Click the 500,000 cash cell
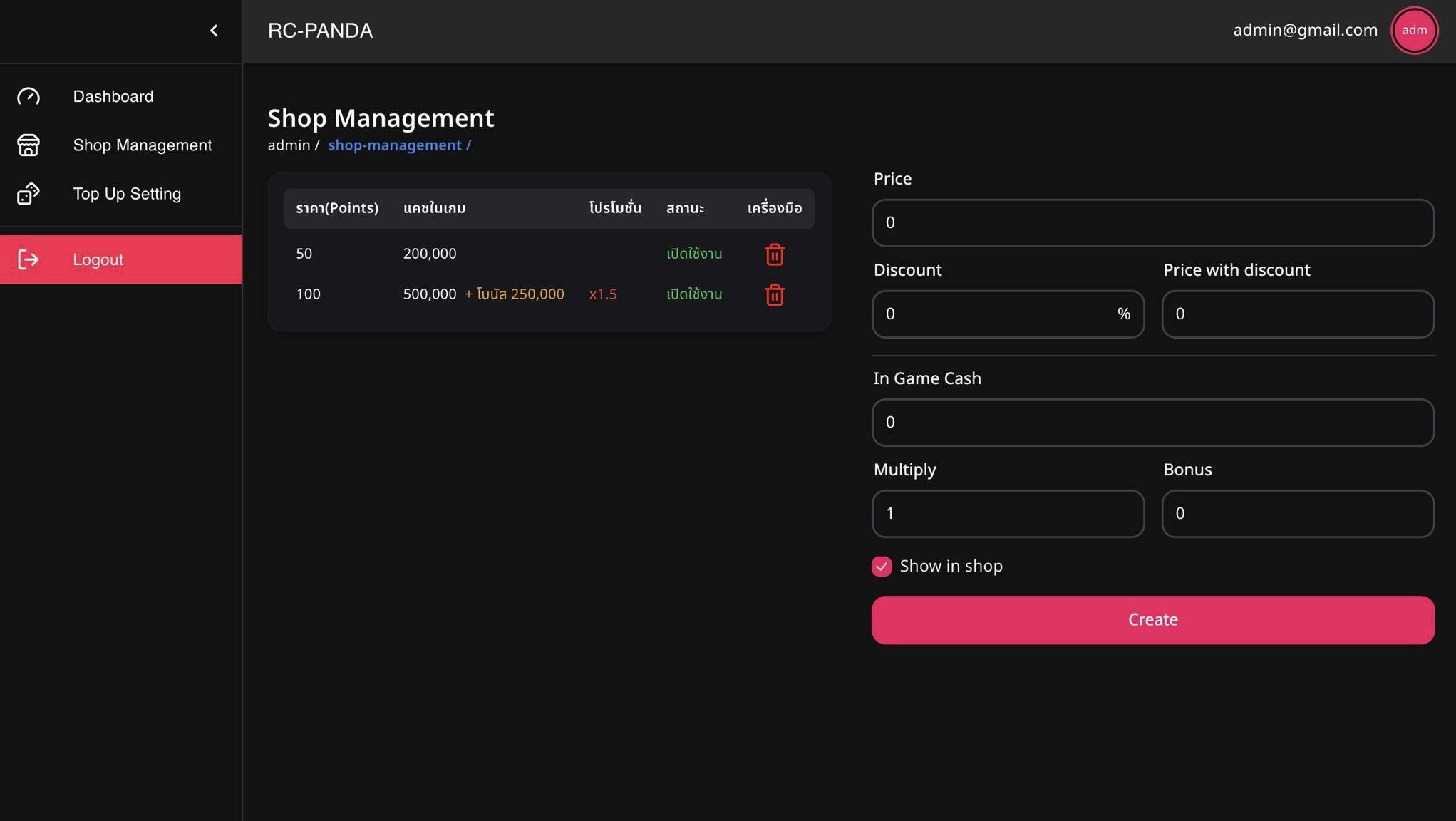Image resolution: width=1456 pixels, height=821 pixels. (430, 294)
